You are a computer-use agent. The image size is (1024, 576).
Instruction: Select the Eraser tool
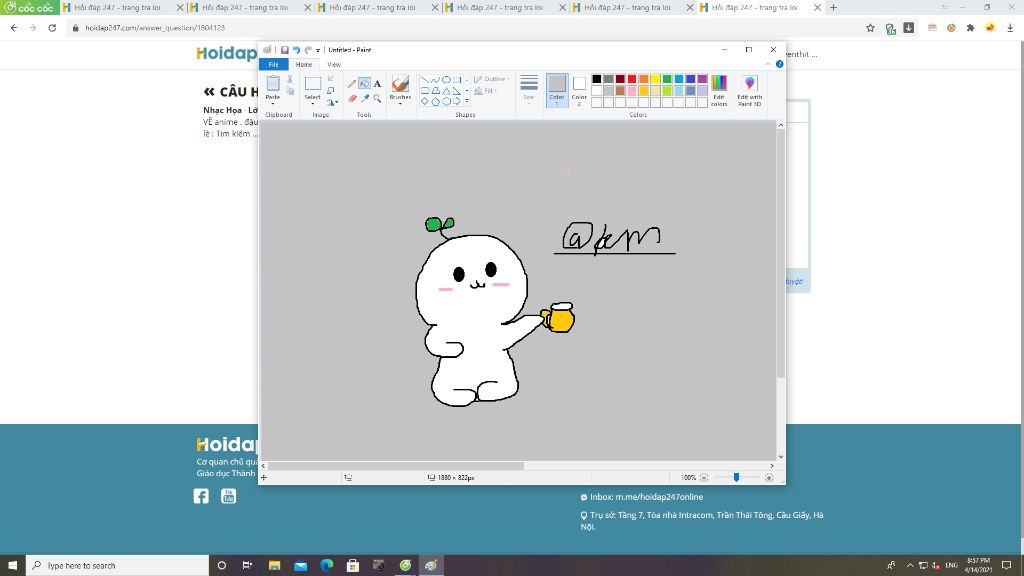[x=352, y=99]
